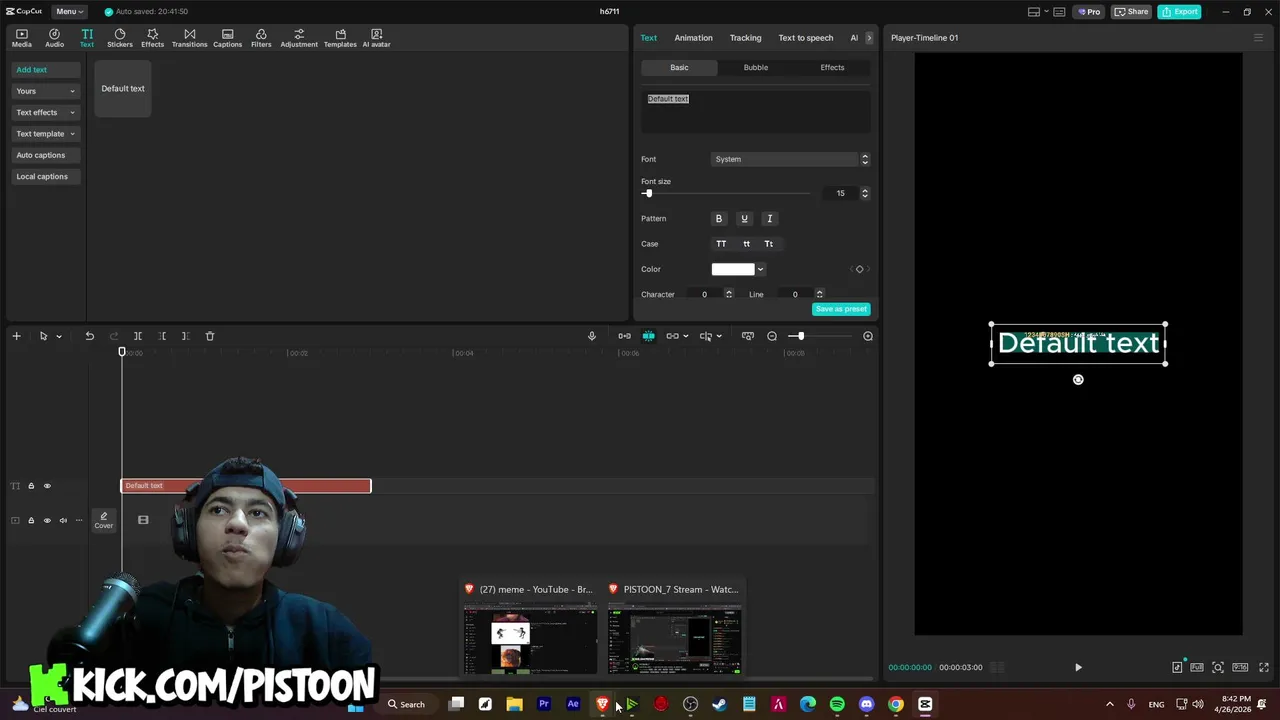The height and width of the screenshot is (720, 1280).
Task: Toggle the main track magnet
Action: point(625,336)
